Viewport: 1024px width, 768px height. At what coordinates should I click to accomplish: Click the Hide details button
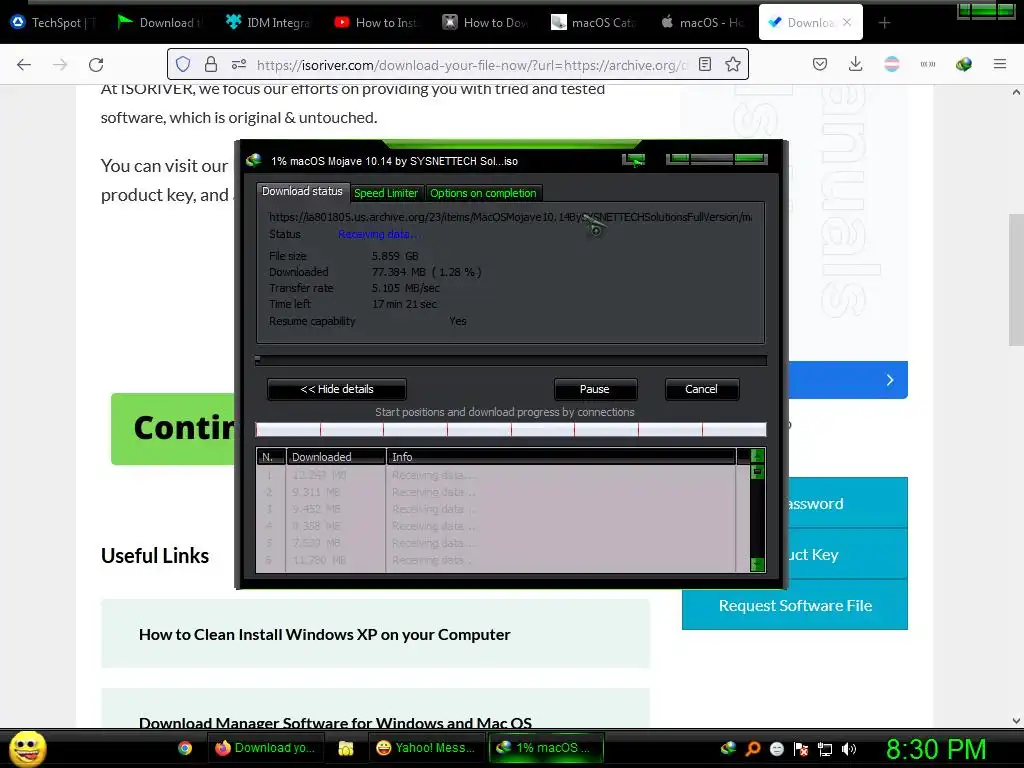click(x=337, y=389)
